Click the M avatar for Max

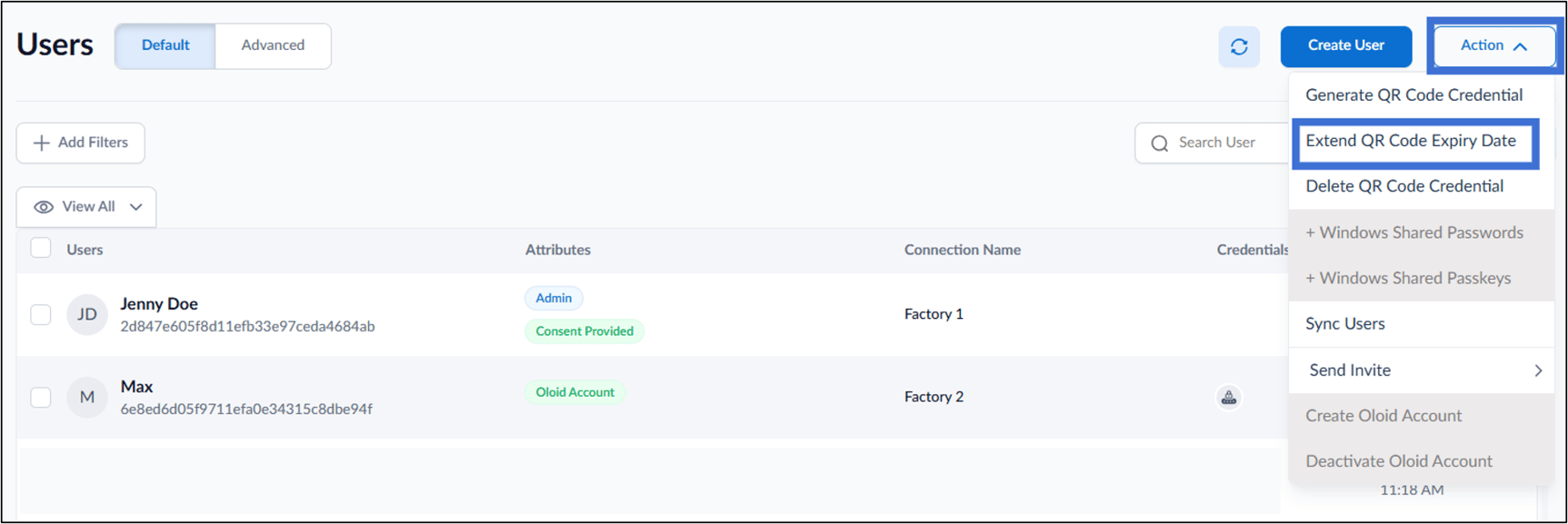click(x=87, y=397)
